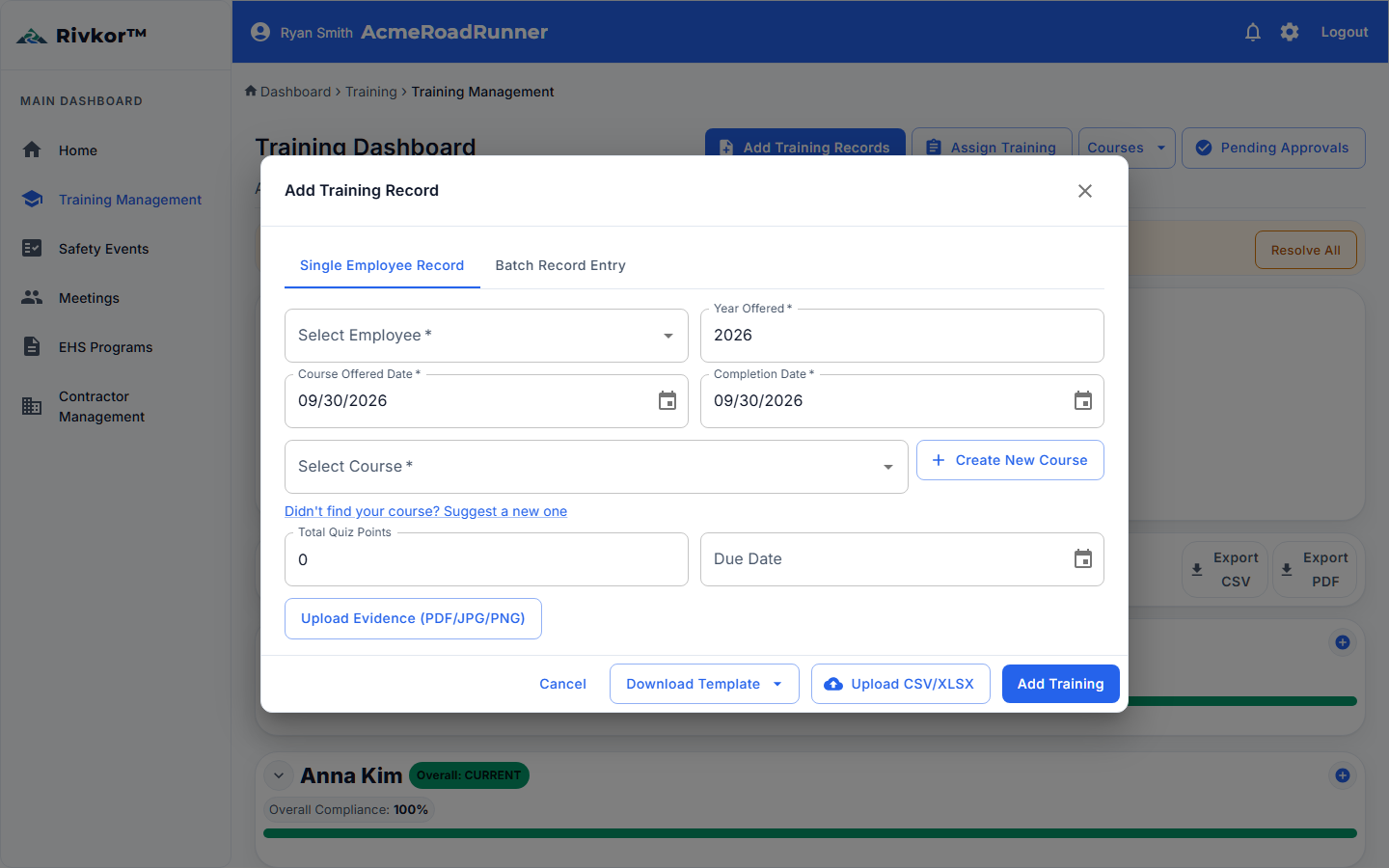The width and height of the screenshot is (1389, 868).
Task: Click Upload Evidence button
Action: point(413,618)
